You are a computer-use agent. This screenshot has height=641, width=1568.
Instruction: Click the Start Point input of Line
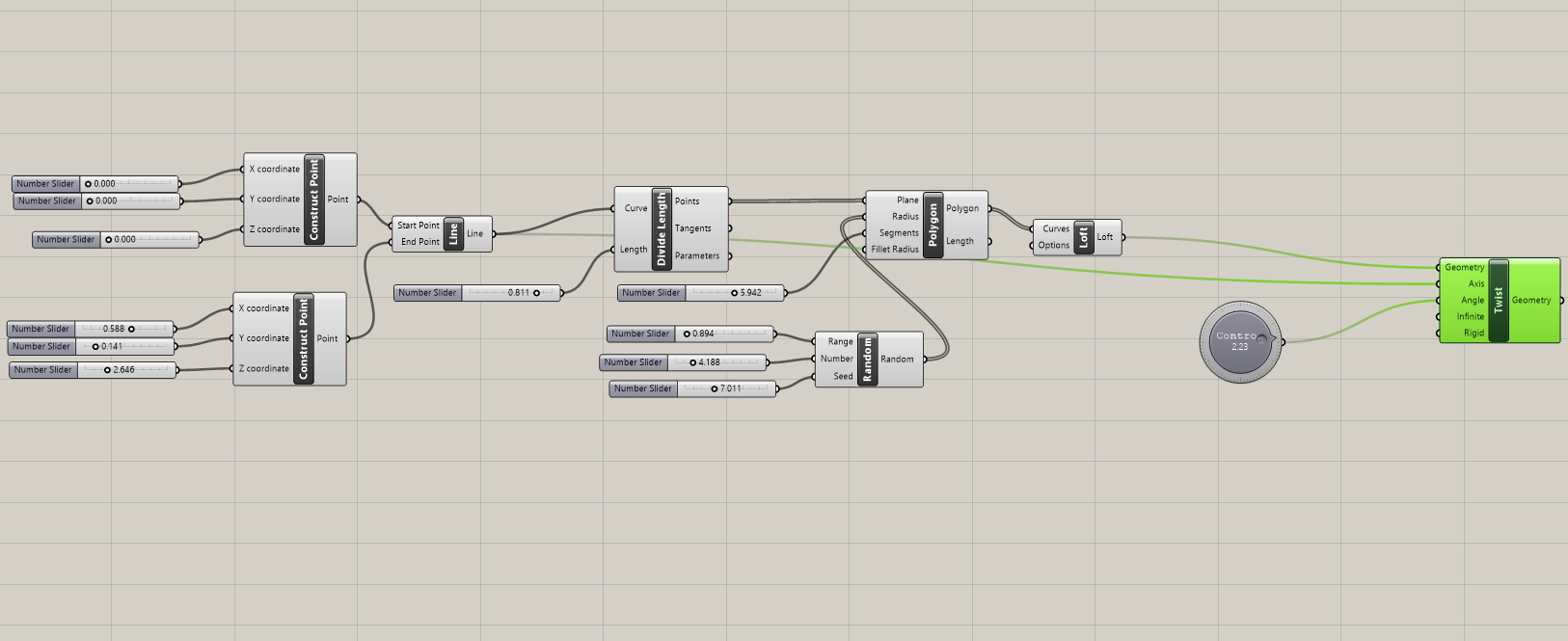(419, 226)
